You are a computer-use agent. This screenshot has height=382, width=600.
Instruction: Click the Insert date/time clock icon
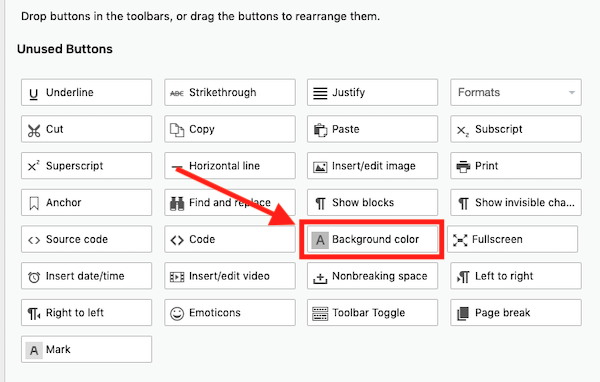coord(34,277)
